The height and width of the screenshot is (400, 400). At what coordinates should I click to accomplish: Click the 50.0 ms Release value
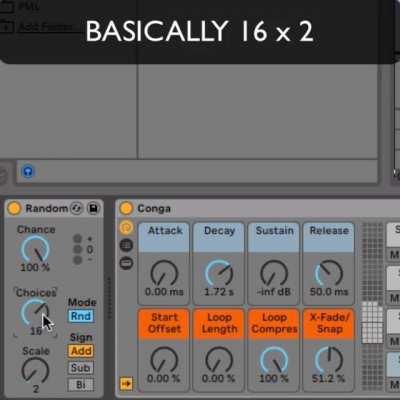pos(329,292)
